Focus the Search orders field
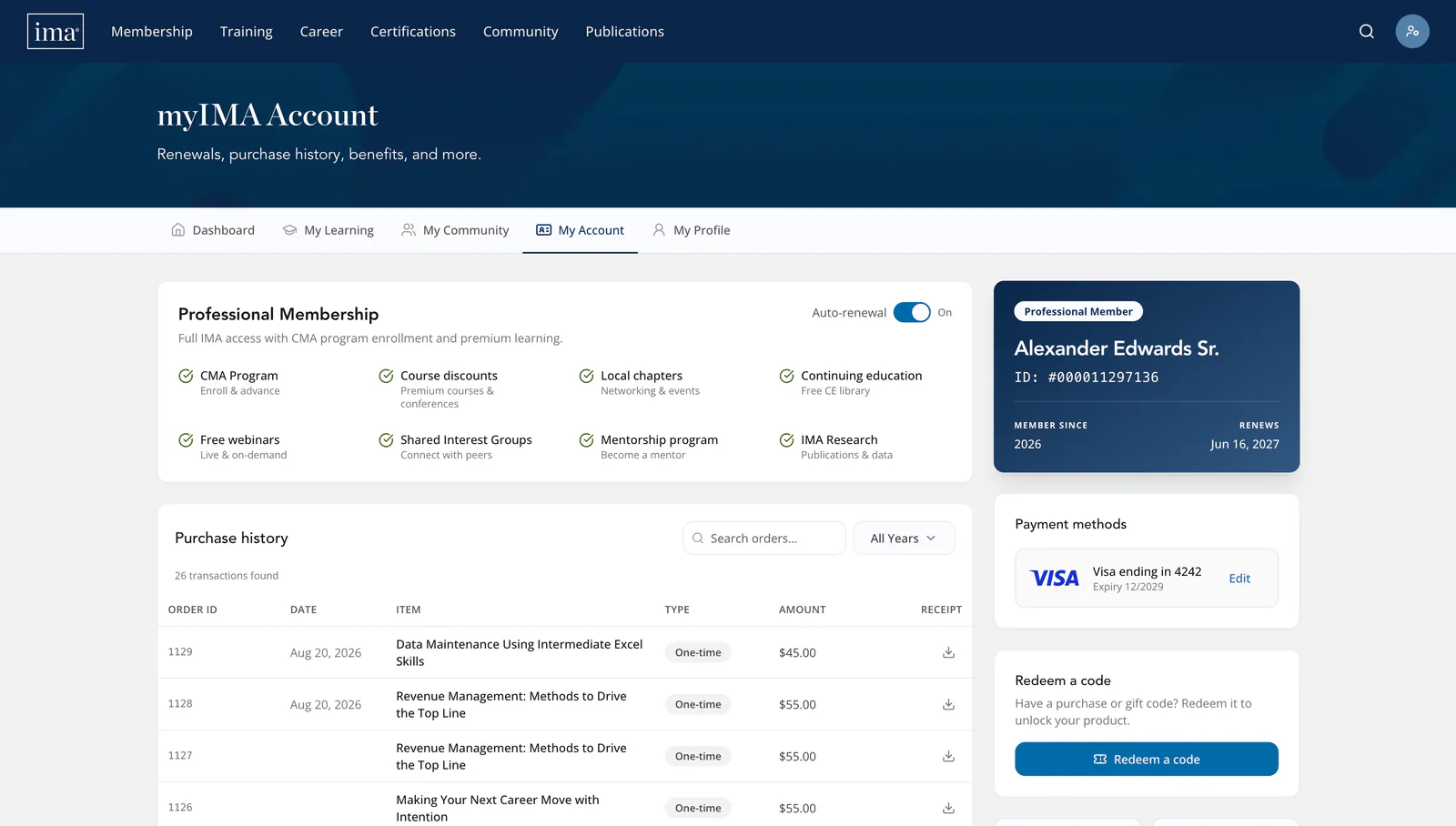1456x826 pixels. [764, 539]
